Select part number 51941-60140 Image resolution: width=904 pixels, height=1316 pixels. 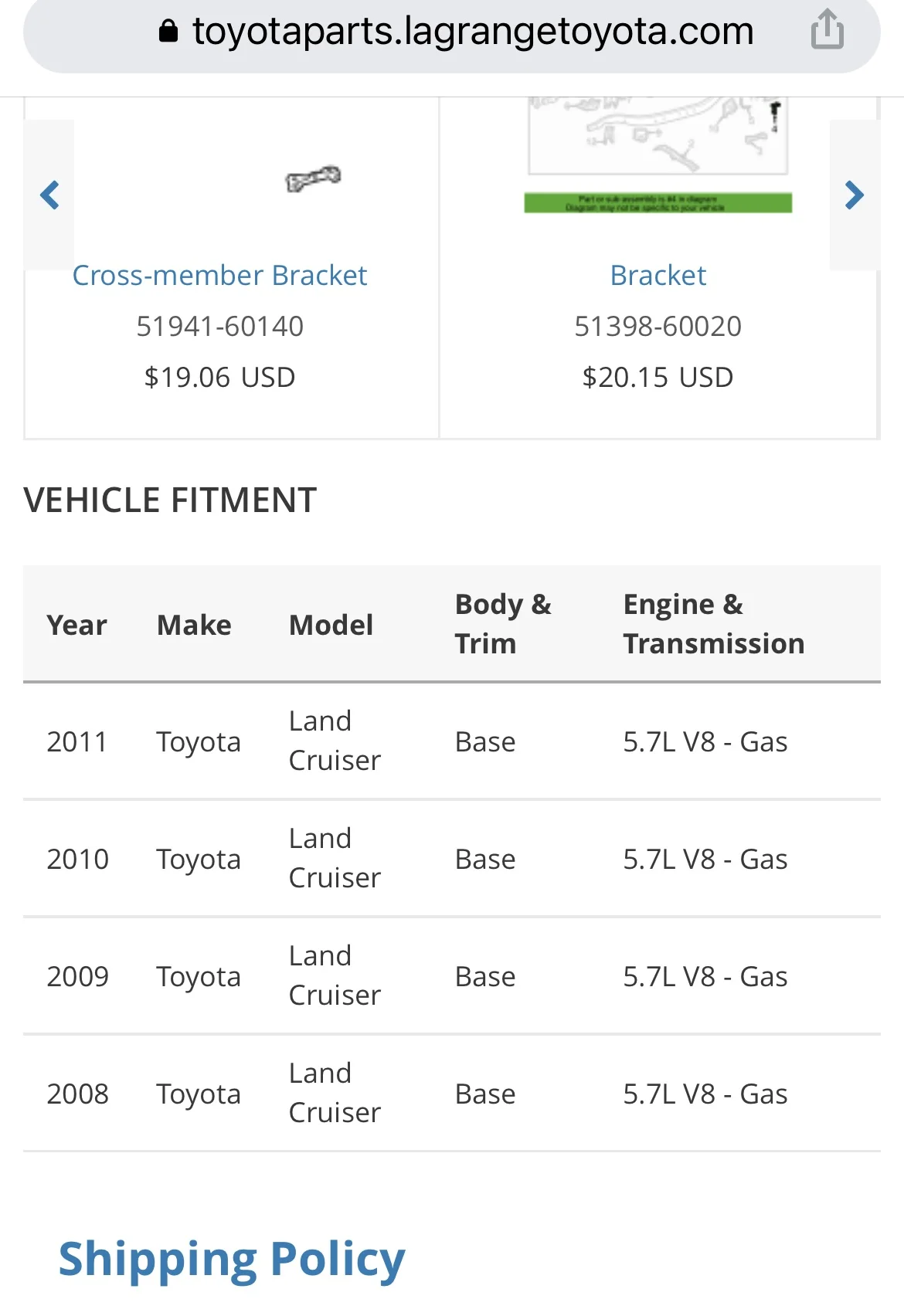[x=219, y=327]
